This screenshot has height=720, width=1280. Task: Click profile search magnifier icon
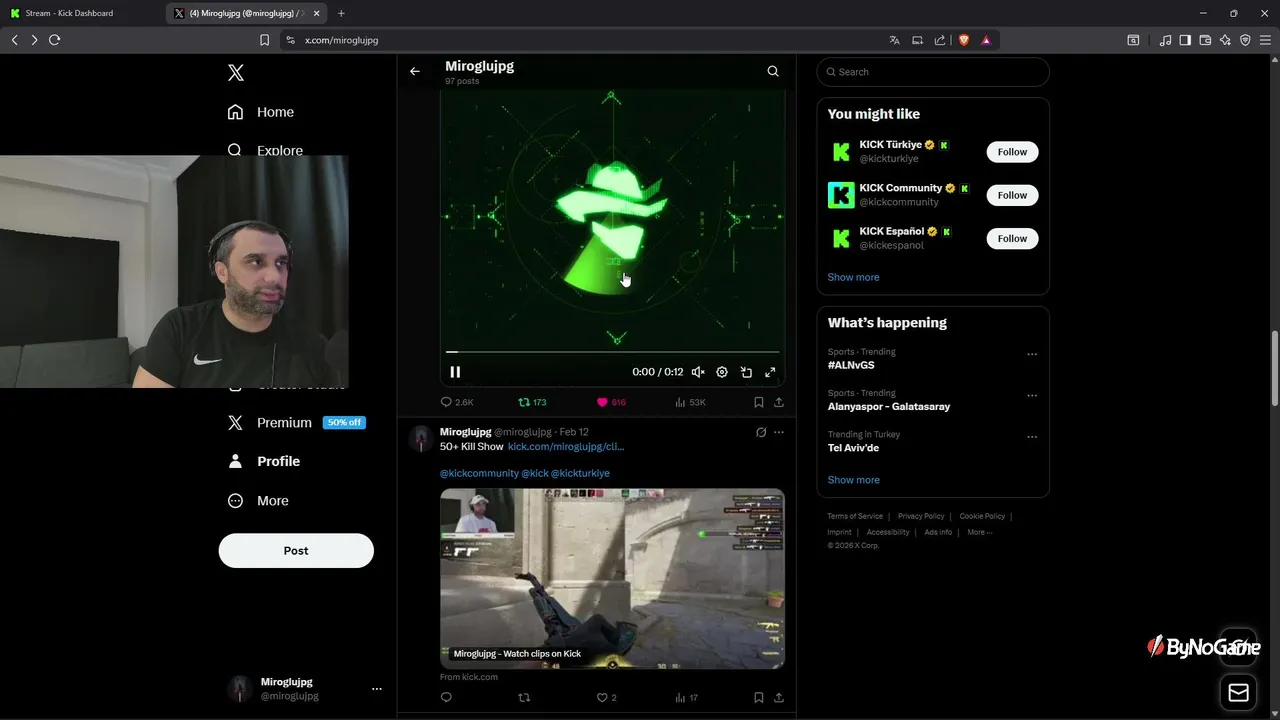(x=773, y=71)
